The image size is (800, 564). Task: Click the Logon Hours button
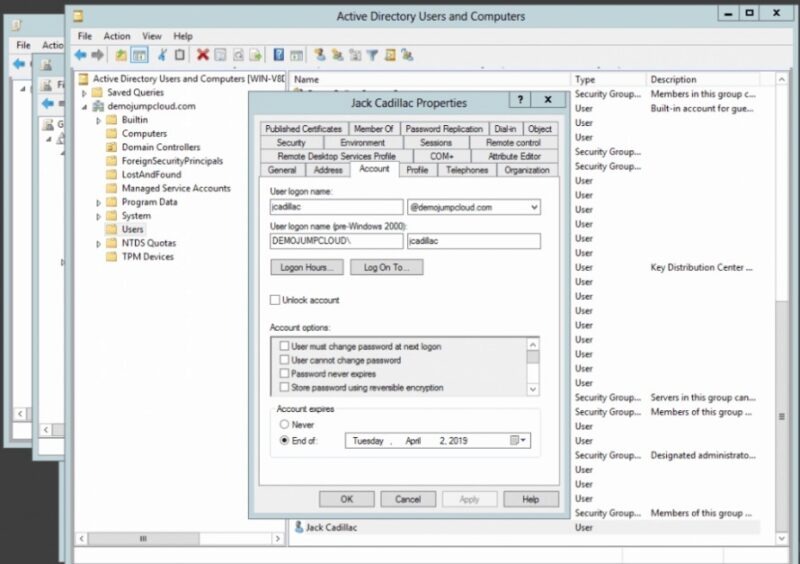click(x=307, y=267)
